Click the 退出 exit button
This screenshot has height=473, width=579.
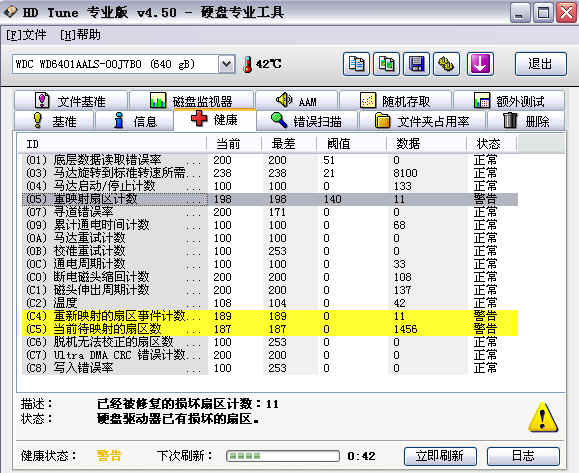coord(541,64)
